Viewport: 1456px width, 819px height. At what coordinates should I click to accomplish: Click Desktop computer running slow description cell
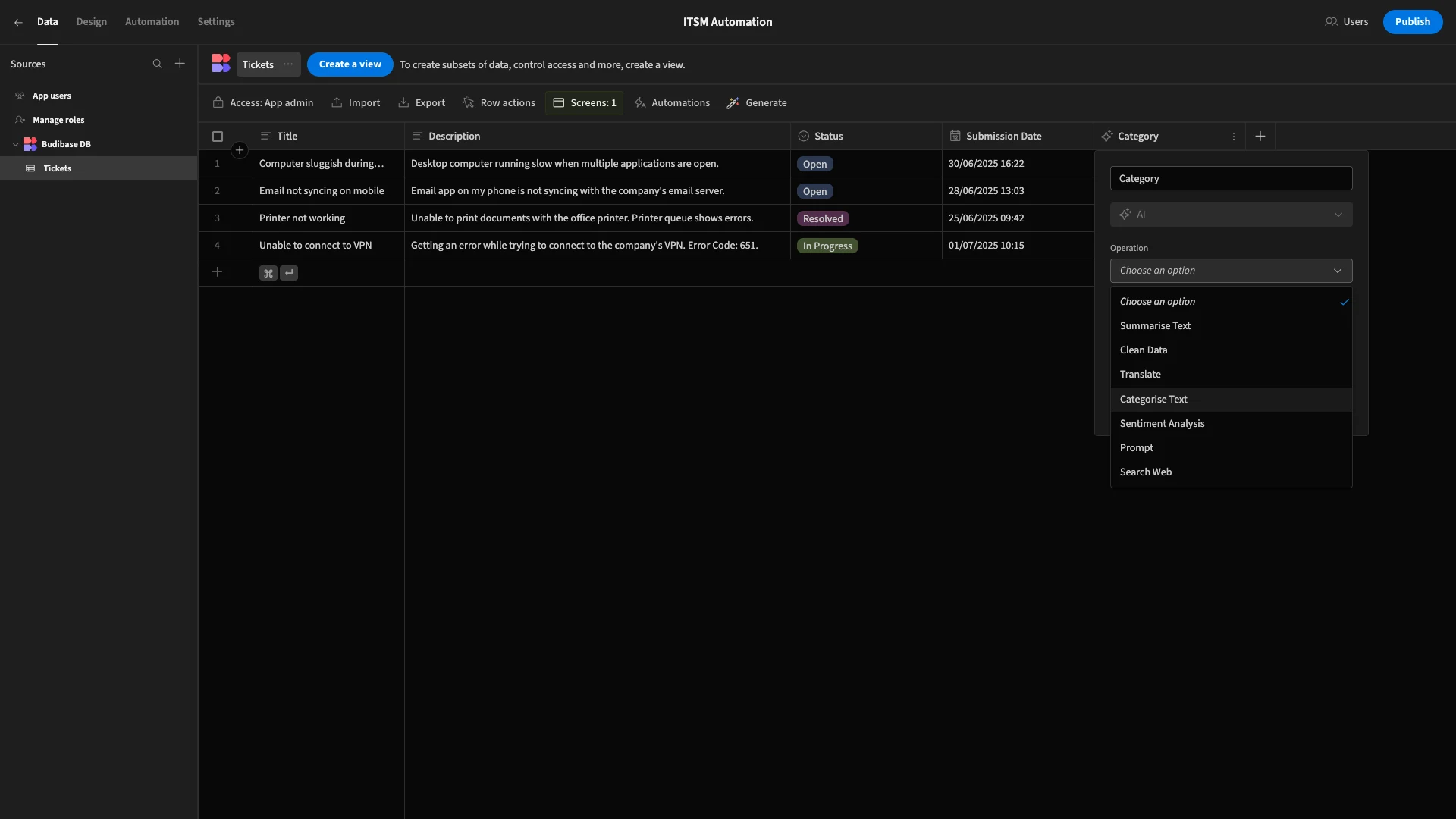[x=598, y=164]
